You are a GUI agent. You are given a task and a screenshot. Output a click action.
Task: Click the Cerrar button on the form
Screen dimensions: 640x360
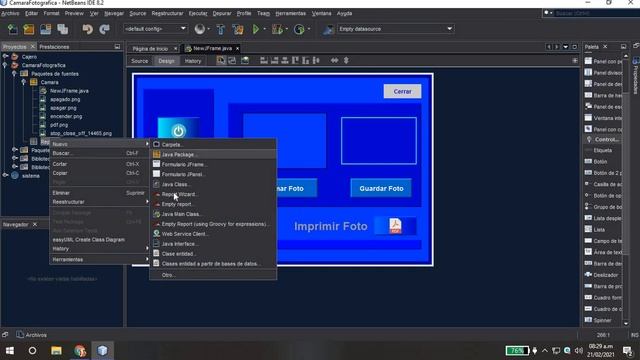click(402, 91)
